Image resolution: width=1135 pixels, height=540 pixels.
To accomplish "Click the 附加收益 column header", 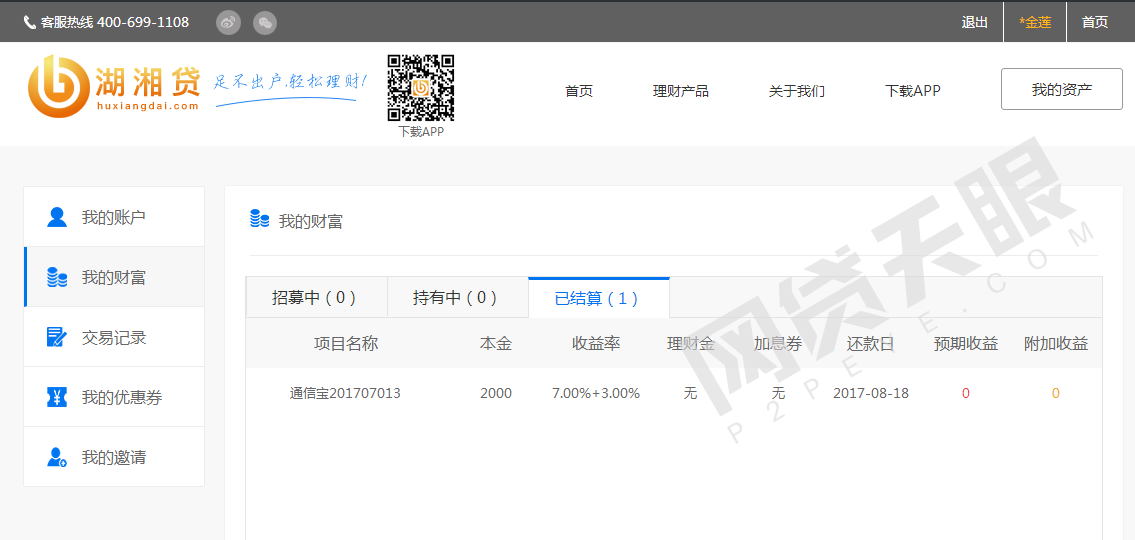I will [x=1056, y=344].
